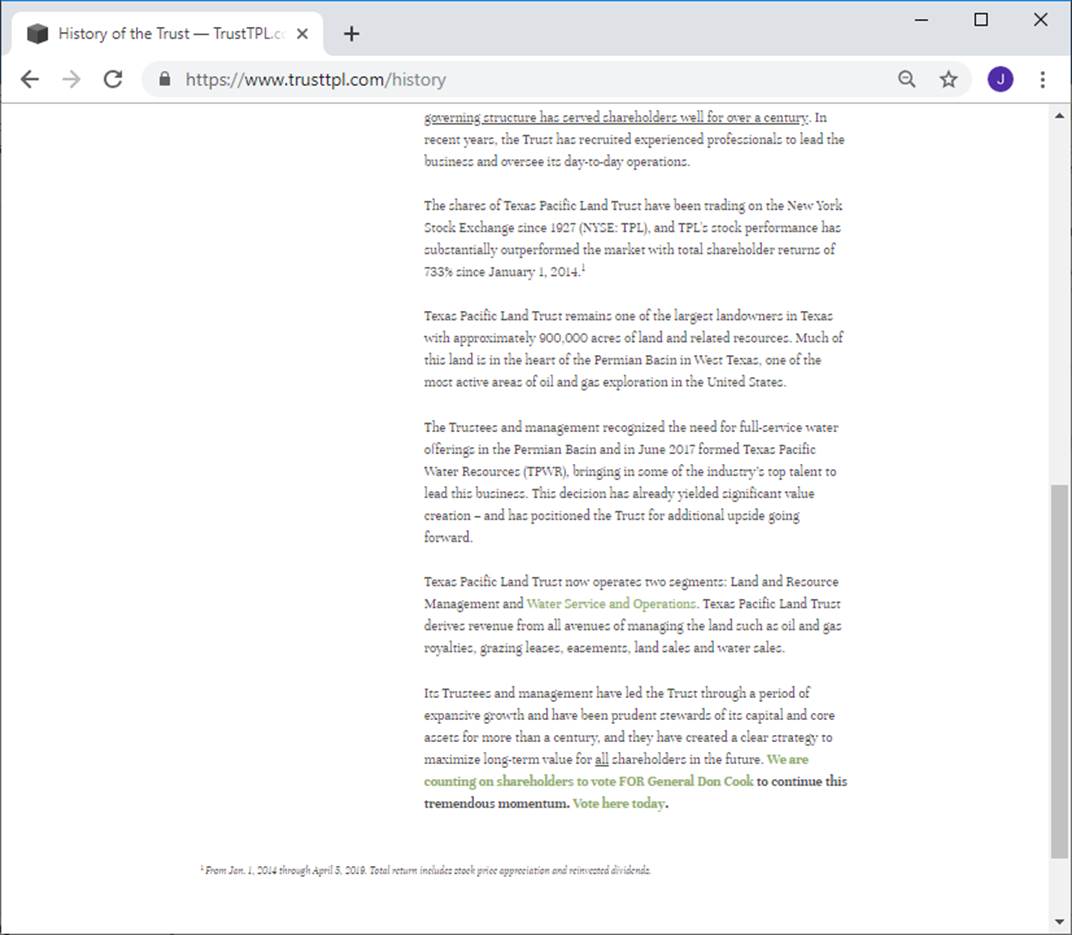The height and width of the screenshot is (935, 1072).
Task: Reload the page with refresh icon
Action: (113, 80)
